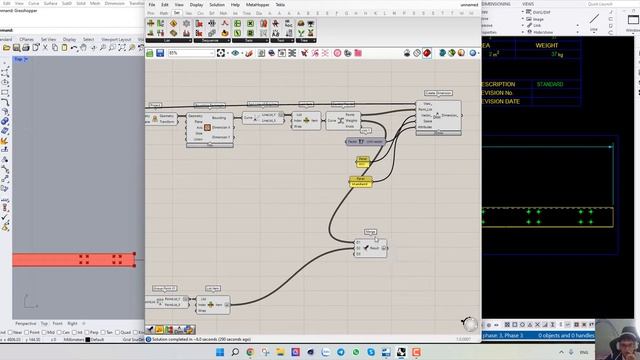Disable preview using the no-preview icon
The image size is (640, 360).
(407, 53)
